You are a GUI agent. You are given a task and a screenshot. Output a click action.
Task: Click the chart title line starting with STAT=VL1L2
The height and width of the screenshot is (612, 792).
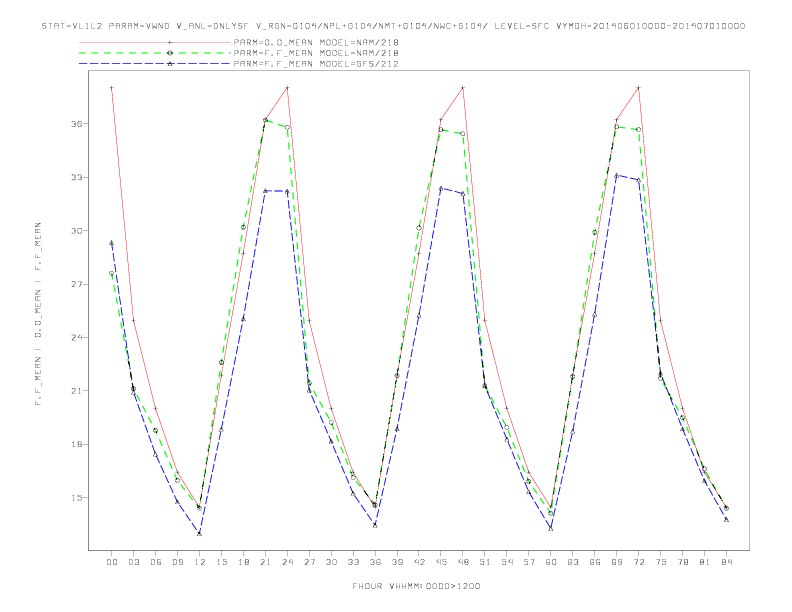click(393, 26)
